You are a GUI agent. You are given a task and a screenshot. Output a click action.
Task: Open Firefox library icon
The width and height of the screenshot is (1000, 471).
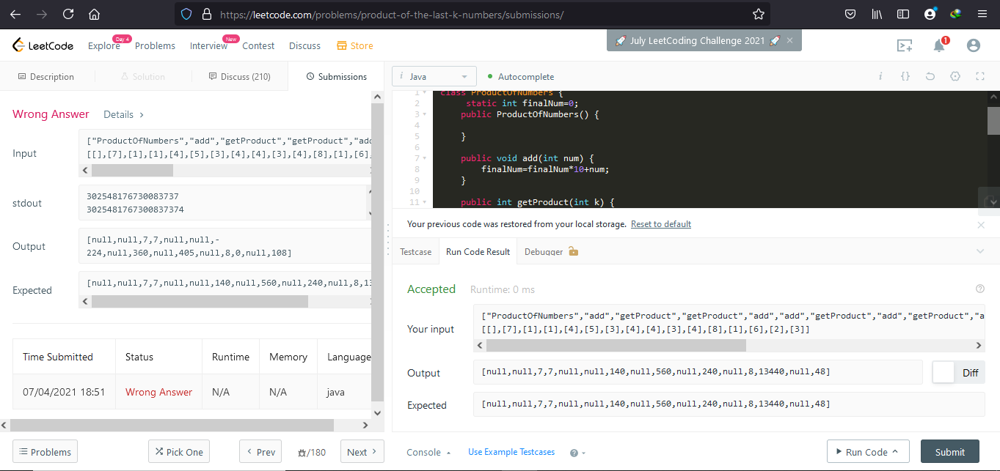(877, 14)
